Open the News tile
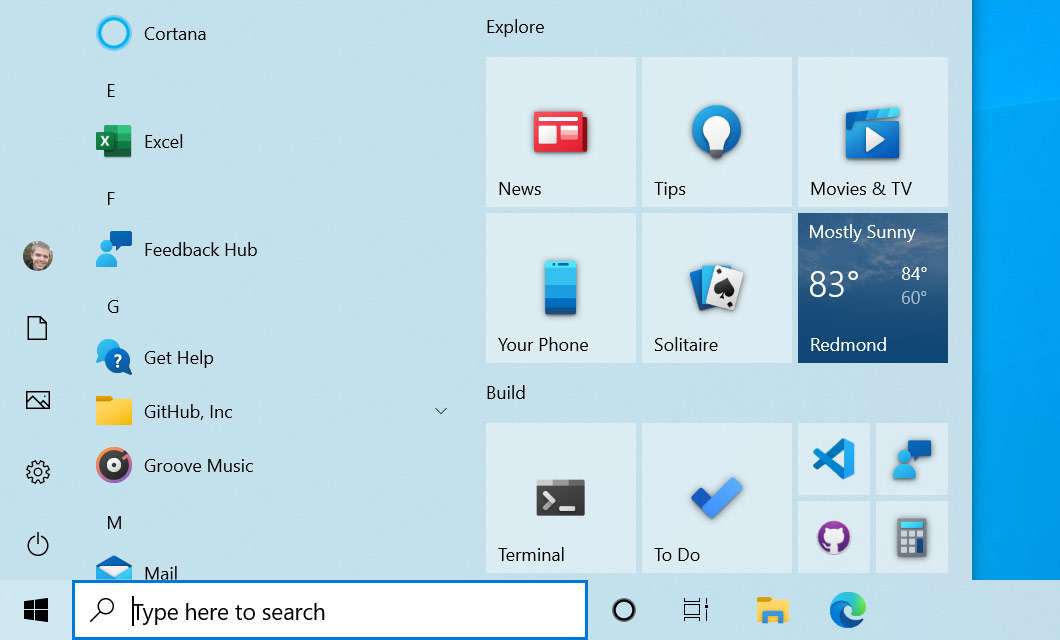Screen dimensions: 1060x640 coord(560,132)
